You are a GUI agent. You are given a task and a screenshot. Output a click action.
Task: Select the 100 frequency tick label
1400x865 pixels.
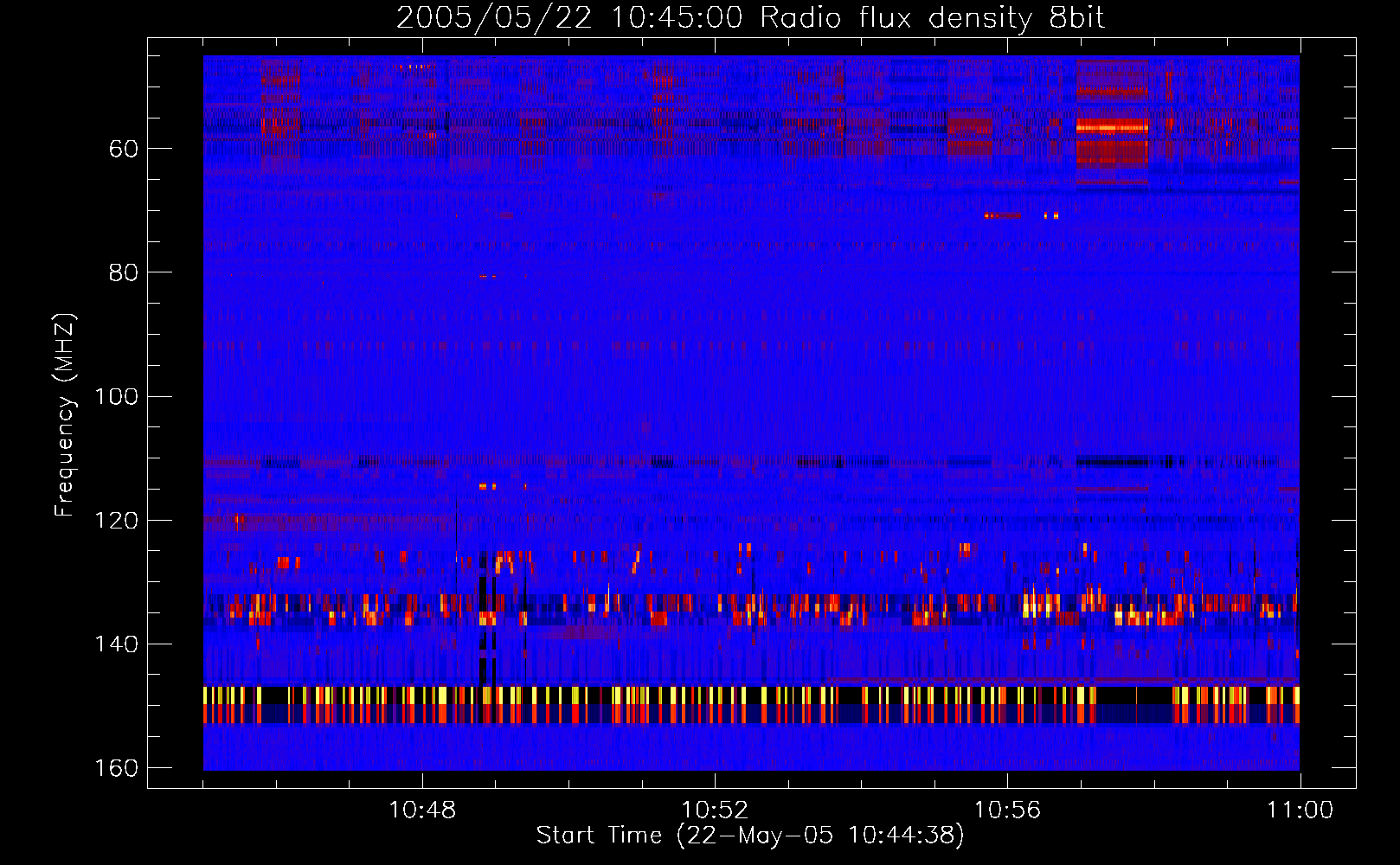point(117,397)
